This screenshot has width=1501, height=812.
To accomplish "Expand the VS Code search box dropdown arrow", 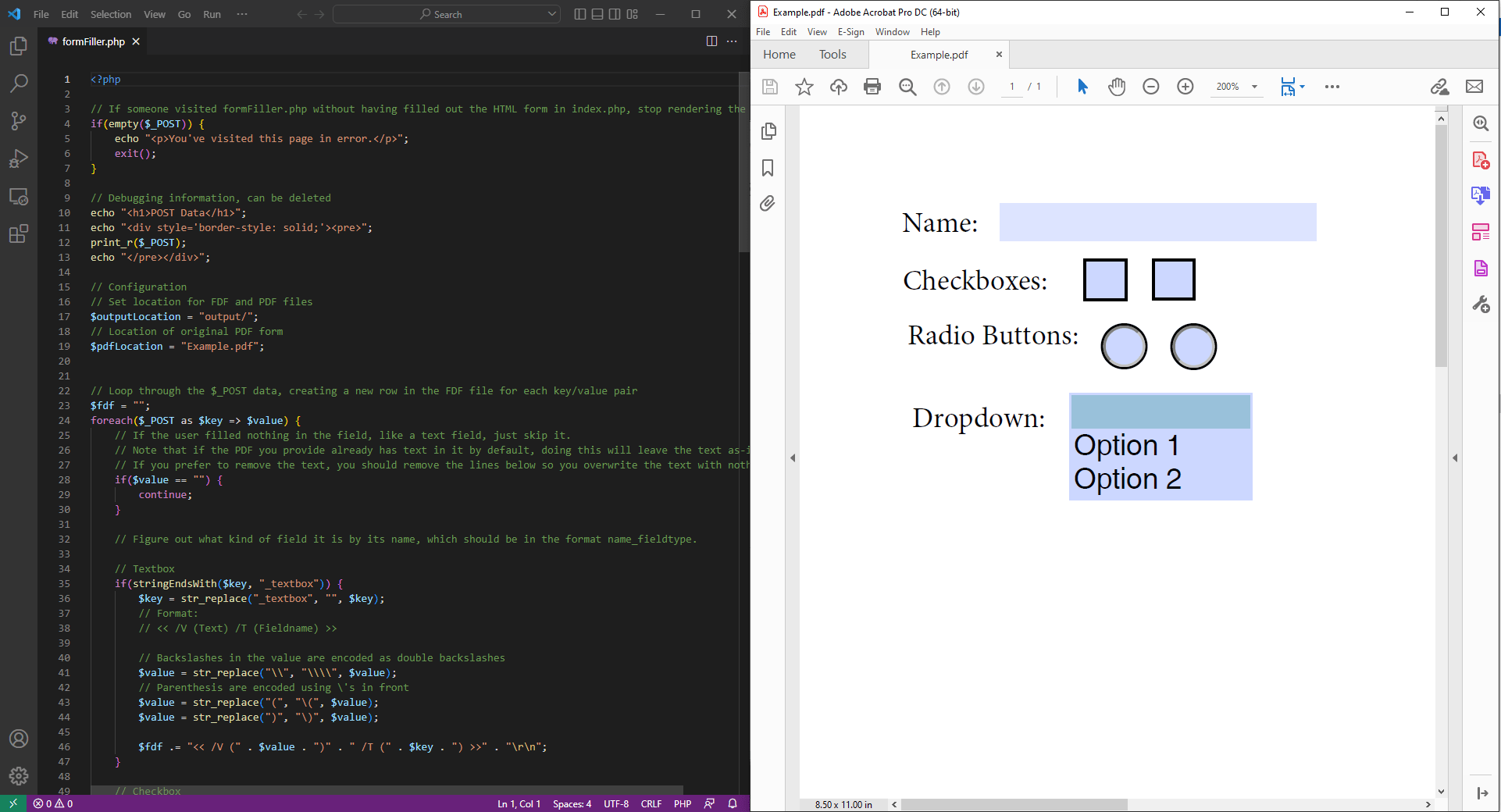I will [x=552, y=13].
